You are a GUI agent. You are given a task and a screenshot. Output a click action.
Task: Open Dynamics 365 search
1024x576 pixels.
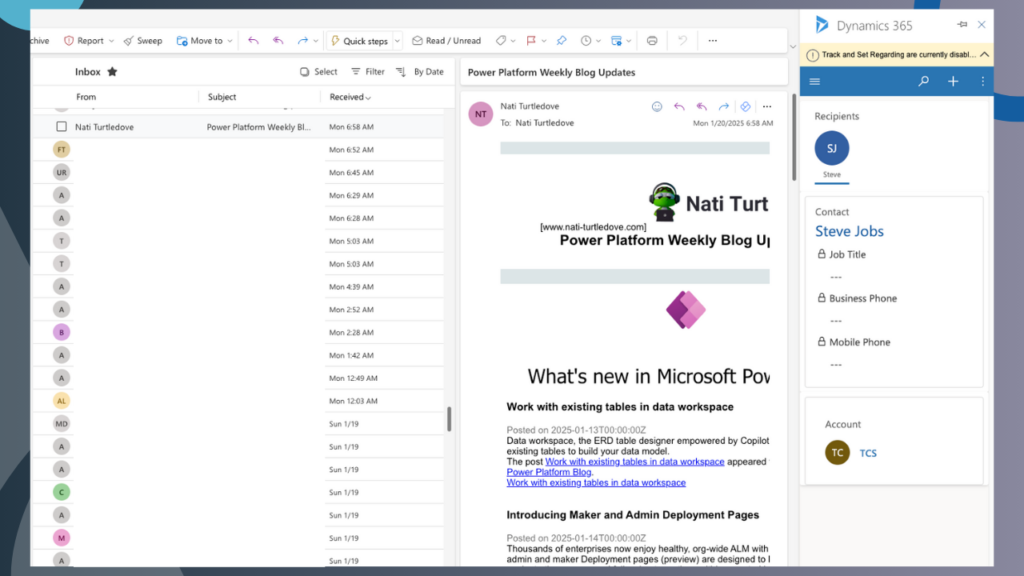point(921,81)
